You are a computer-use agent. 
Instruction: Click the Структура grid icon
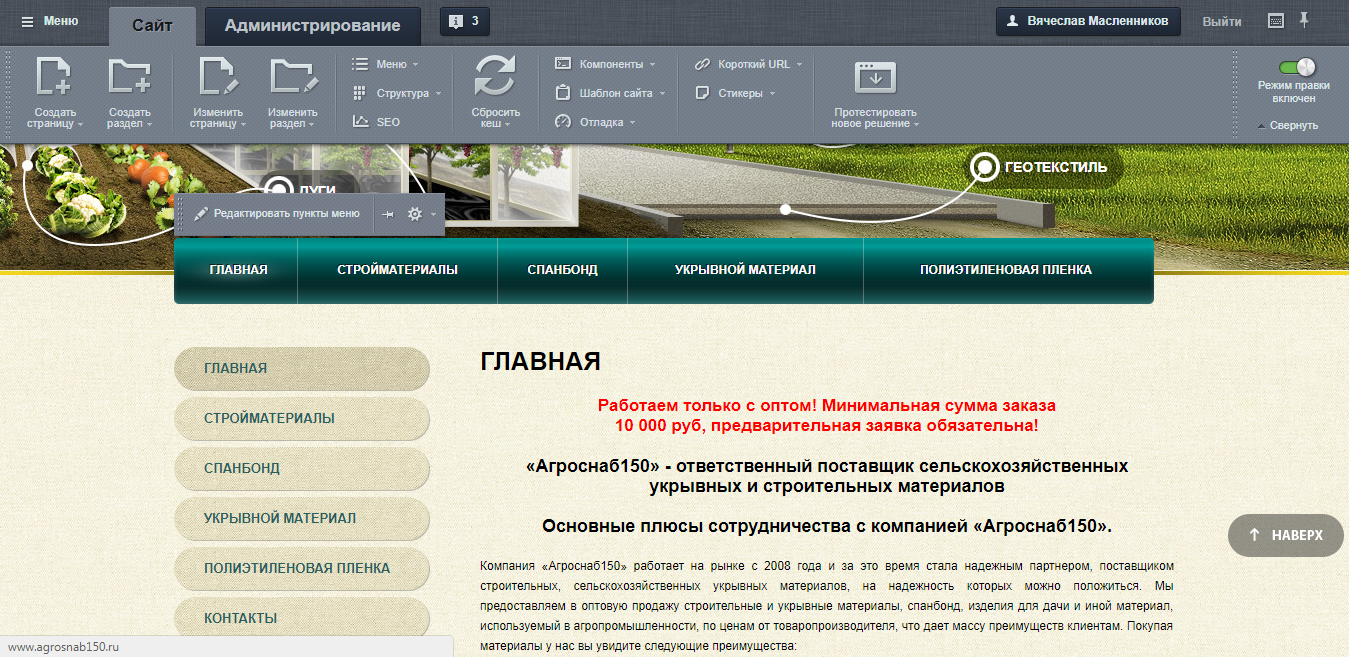[x=360, y=93]
